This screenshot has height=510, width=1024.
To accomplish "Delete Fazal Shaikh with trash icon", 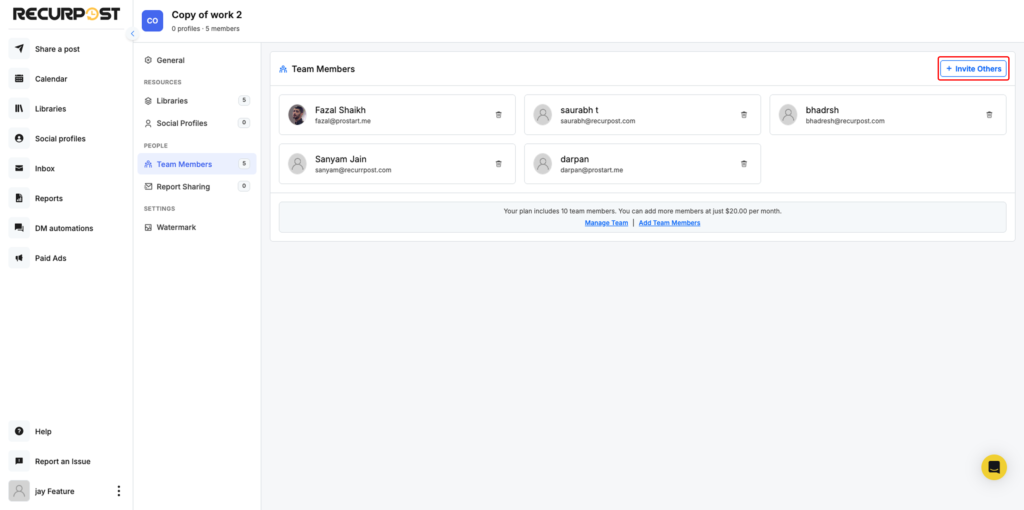I will [498, 115].
